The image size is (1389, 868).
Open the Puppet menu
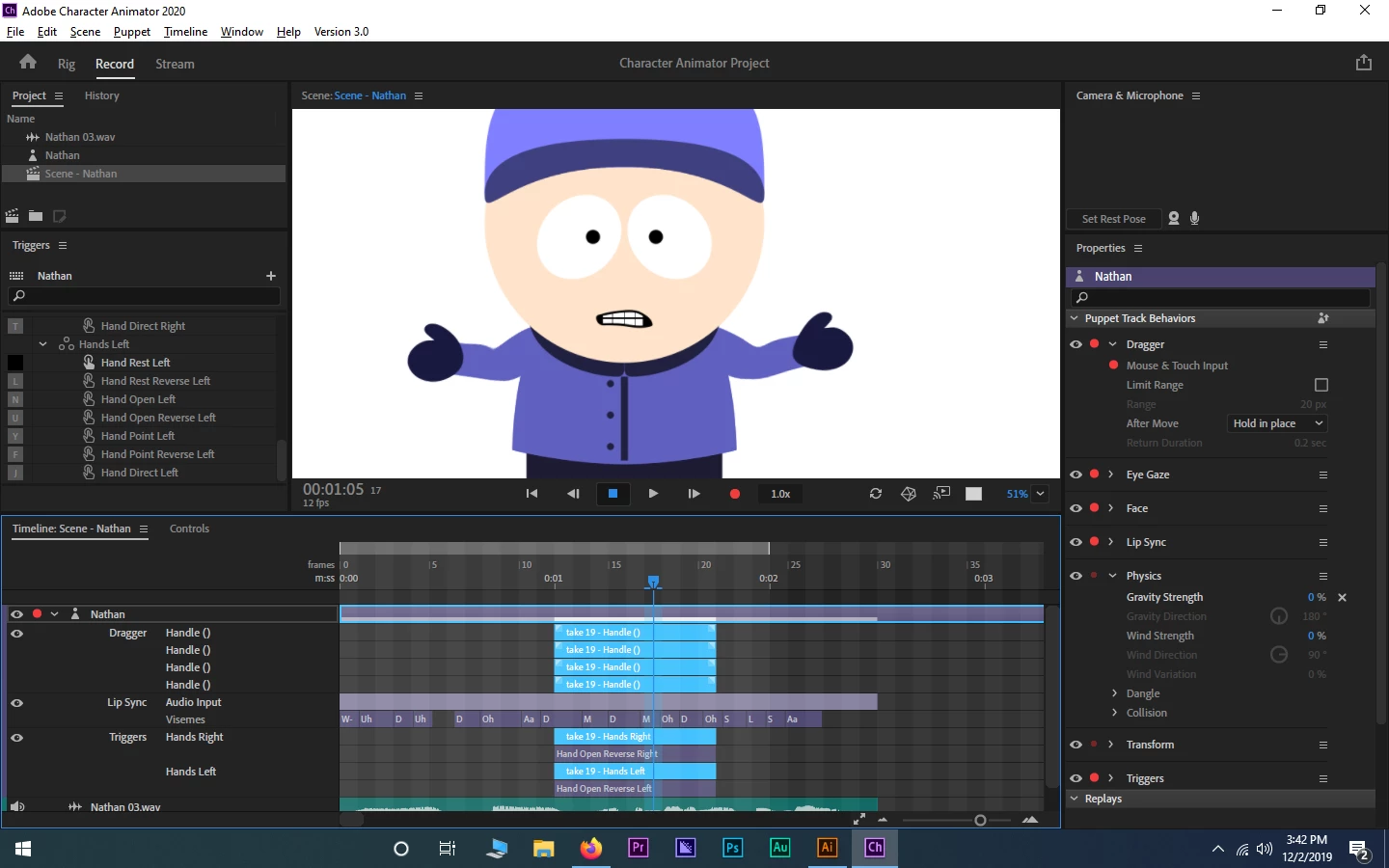pos(132,32)
